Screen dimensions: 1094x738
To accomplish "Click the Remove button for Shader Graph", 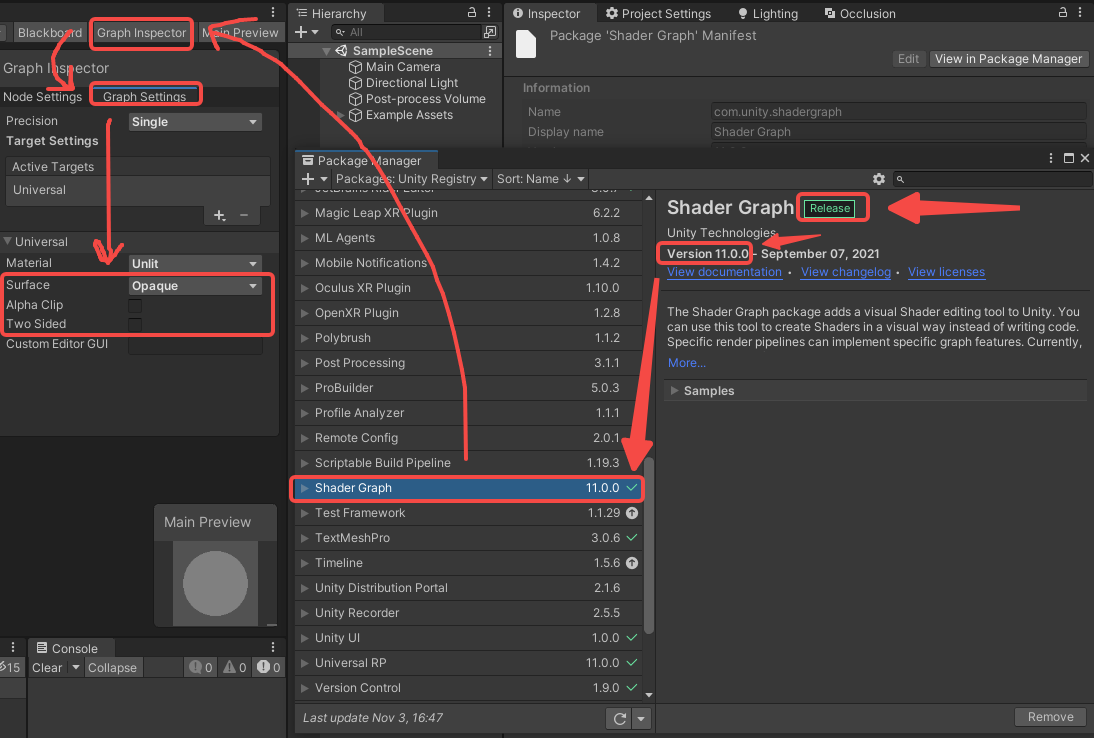I will tap(1050, 716).
